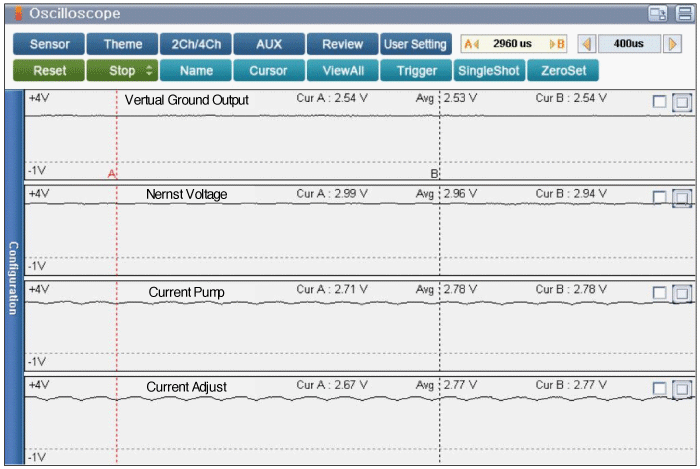Toggle checkbox on Nernst Voltage channel
The width and height of the screenshot is (700, 469).
click(x=659, y=197)
